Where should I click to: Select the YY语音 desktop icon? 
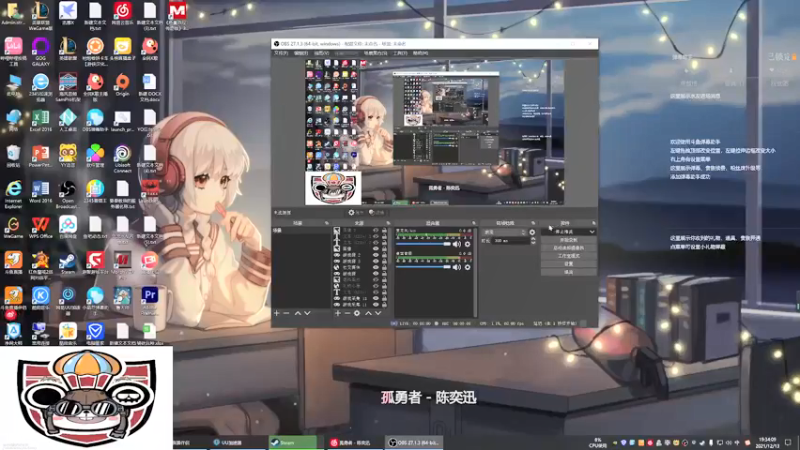pos(67,156)
